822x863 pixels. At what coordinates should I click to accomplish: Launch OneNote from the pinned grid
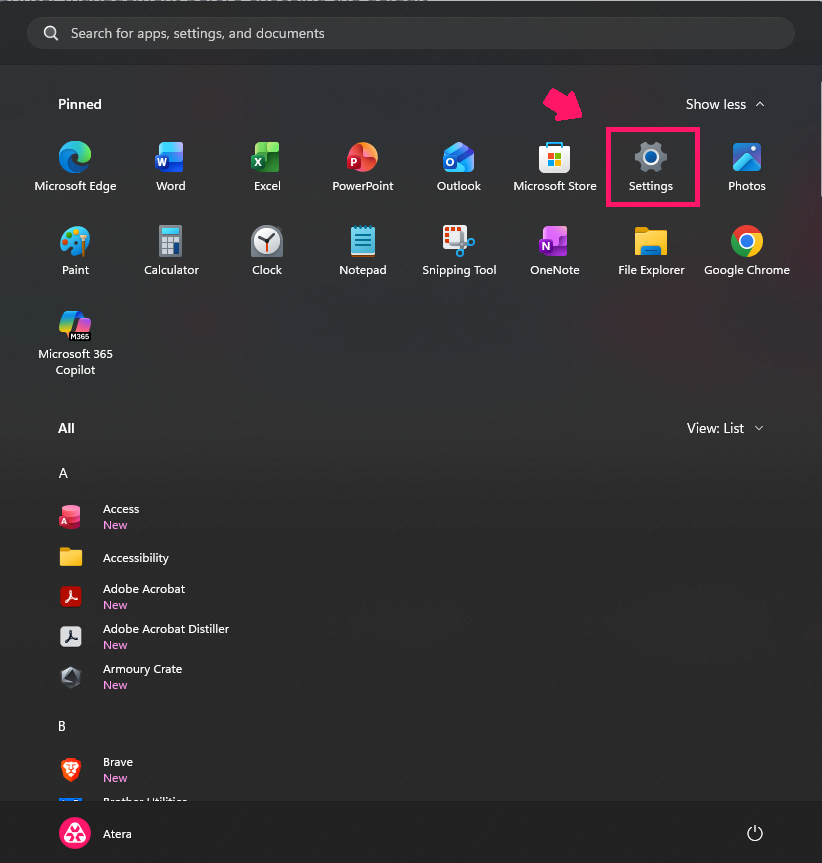point(555,250)
